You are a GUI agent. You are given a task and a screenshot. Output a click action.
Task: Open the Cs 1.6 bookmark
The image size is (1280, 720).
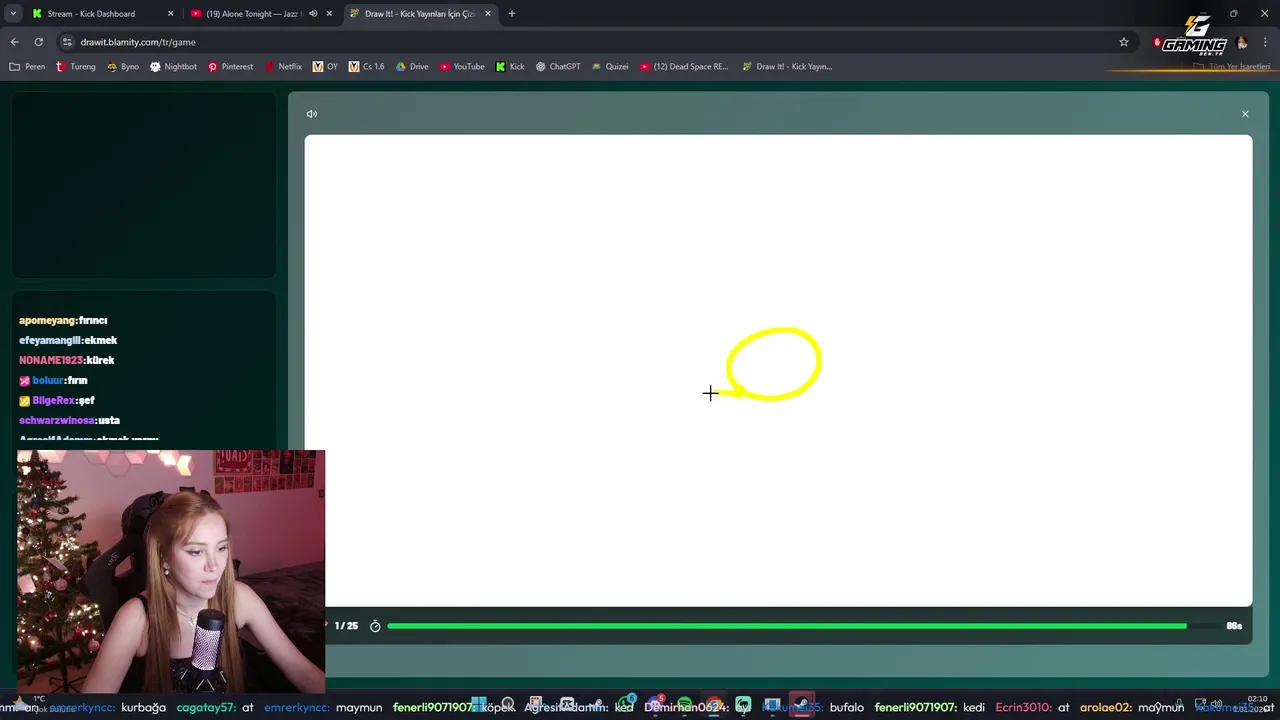366,66
